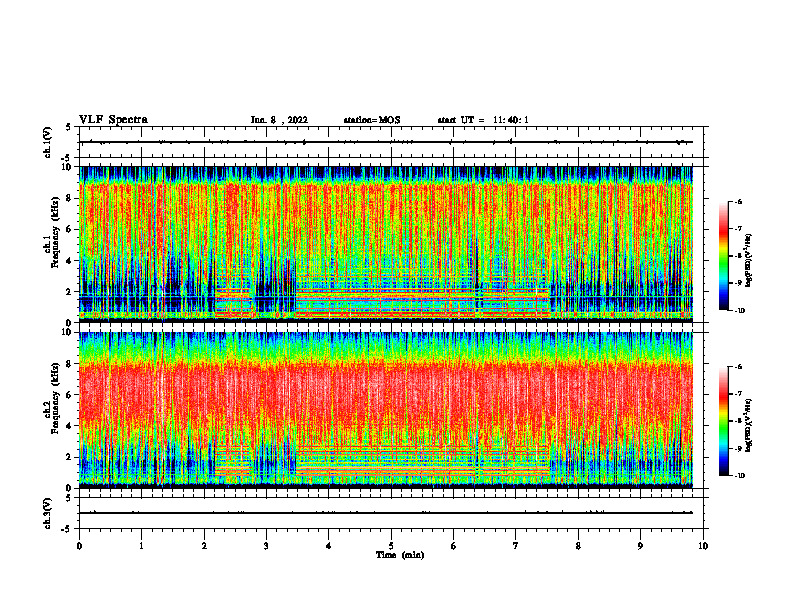The width and height of the screenshot is (792, 612).
Task: Click the date text "Jan. 8, 2022"
Action: pos(279,120)
